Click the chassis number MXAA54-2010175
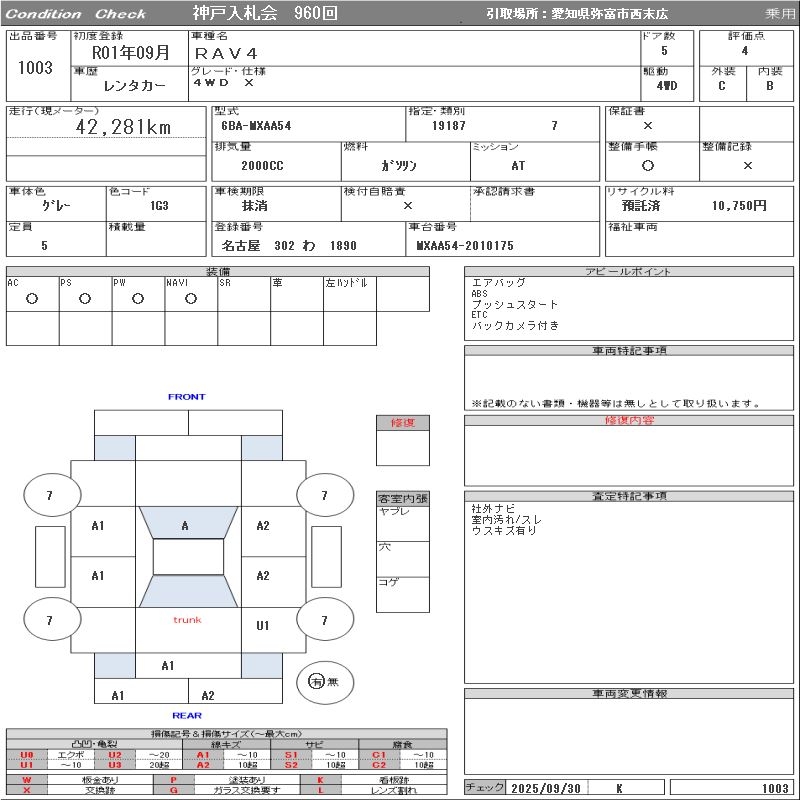Viewport: 800px width, 800px height. [465, 246]
